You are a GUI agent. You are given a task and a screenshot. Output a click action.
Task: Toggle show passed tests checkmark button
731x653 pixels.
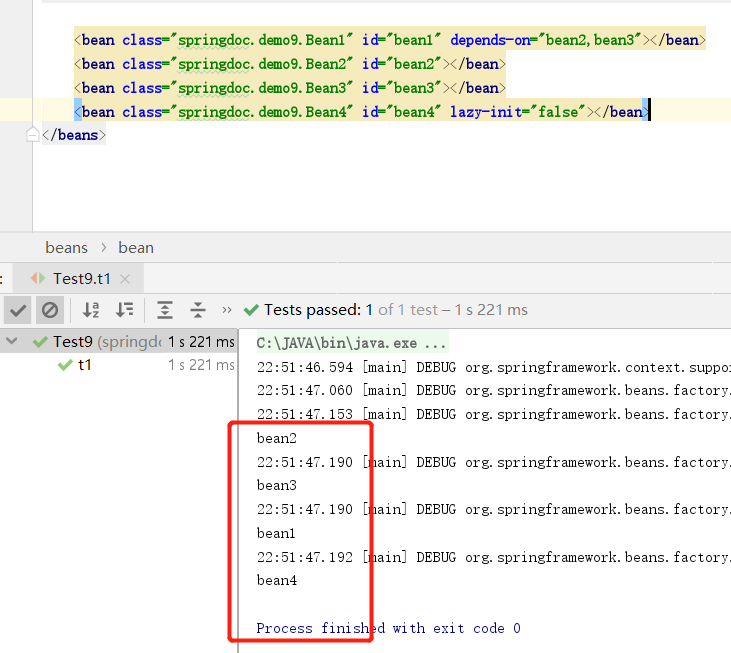pyautogui.click(x=18, y=310)
